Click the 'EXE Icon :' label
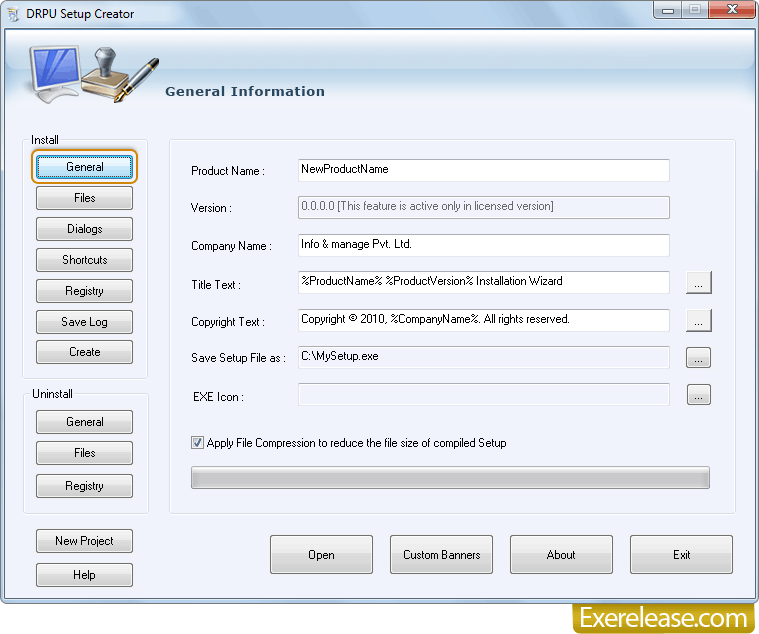 218,397
